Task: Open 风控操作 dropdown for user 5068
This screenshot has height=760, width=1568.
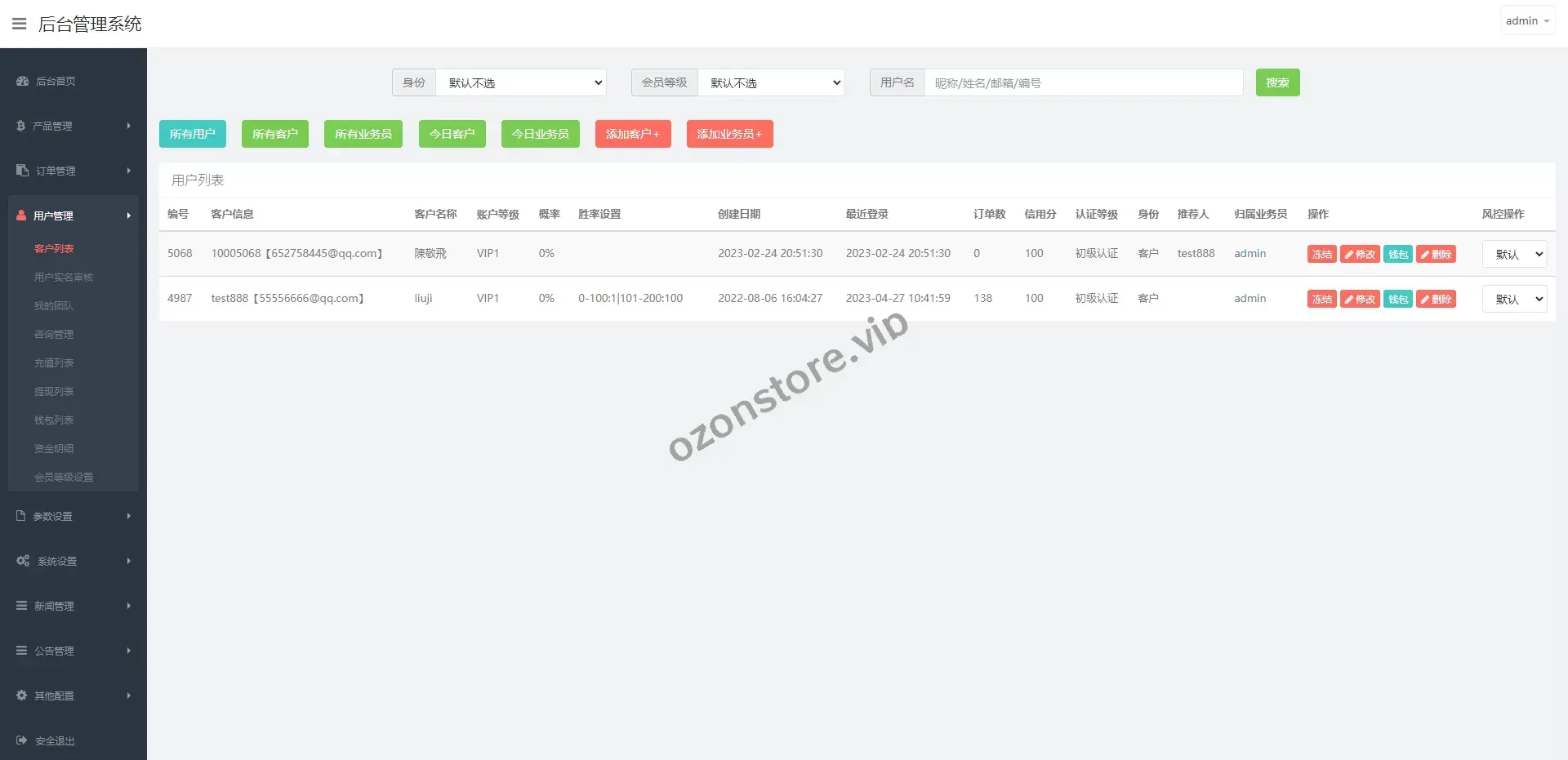Action: (1514, 254)
